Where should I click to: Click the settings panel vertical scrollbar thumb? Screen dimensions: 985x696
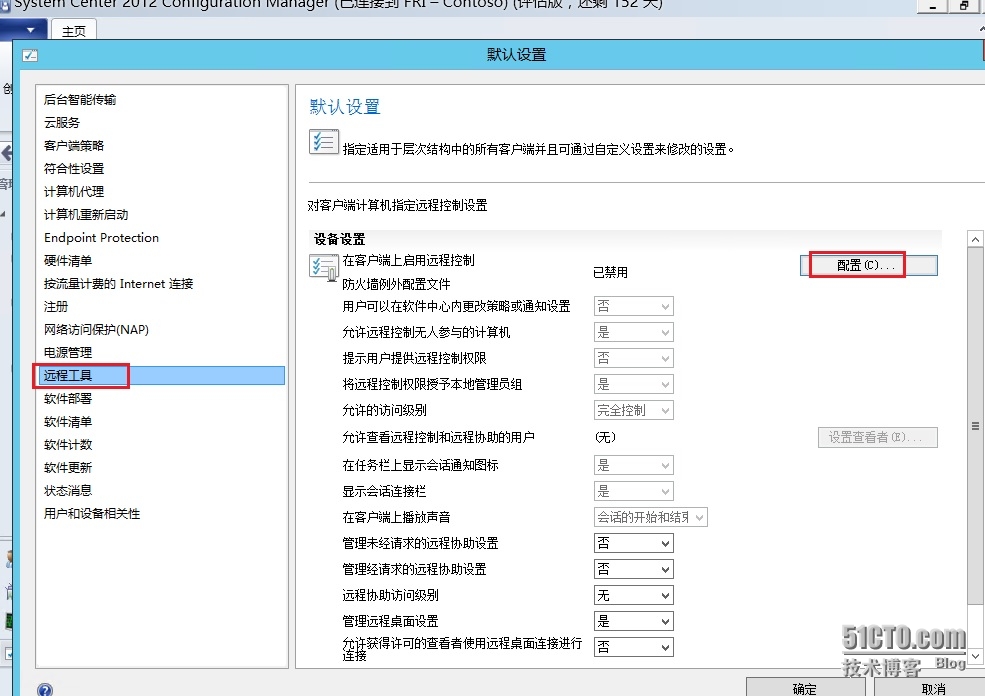click(975, 426)
